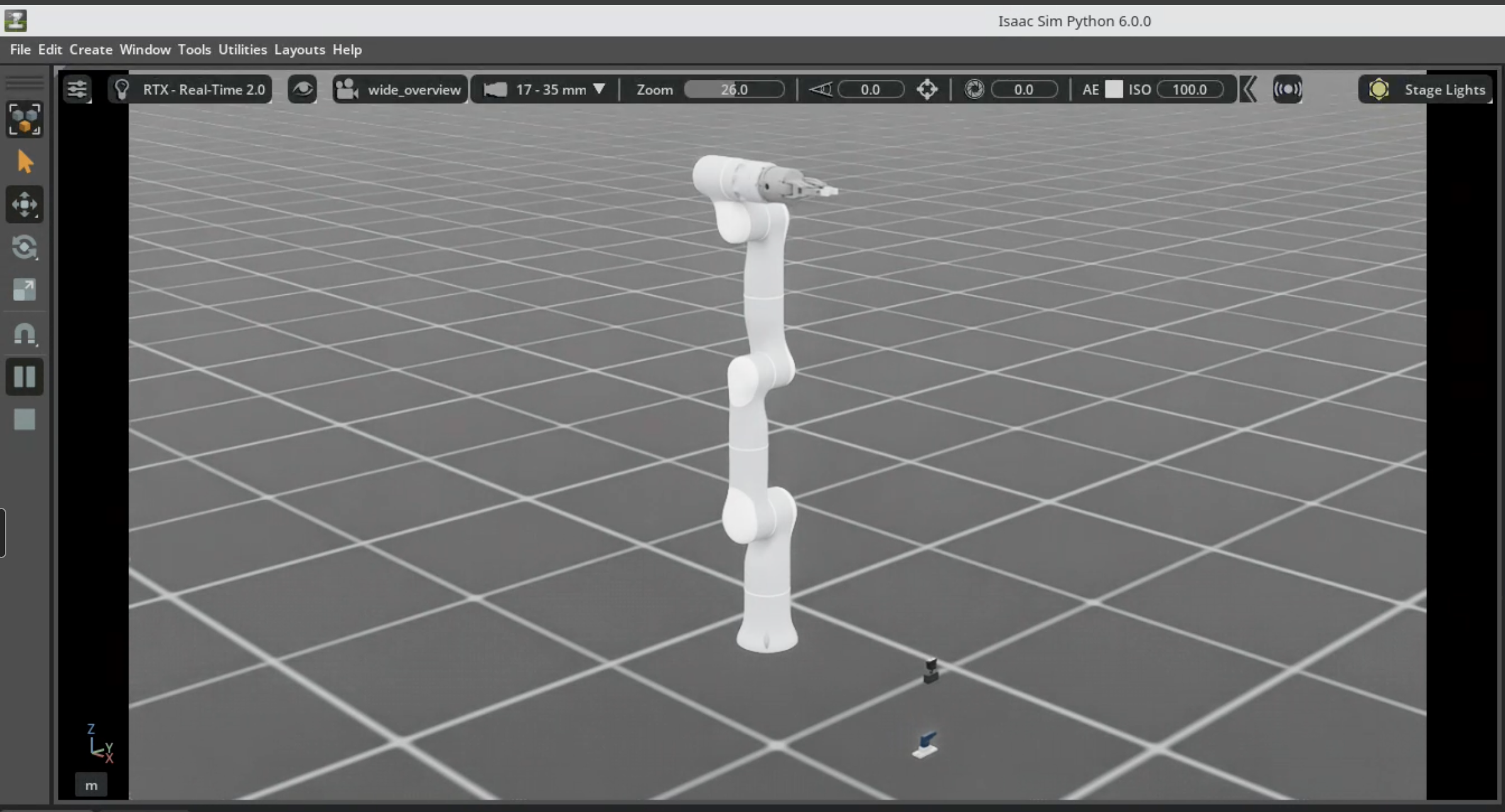1505x812 pixels.
Task: Click the aperture value field 0.0
Action: [1024, 89]
